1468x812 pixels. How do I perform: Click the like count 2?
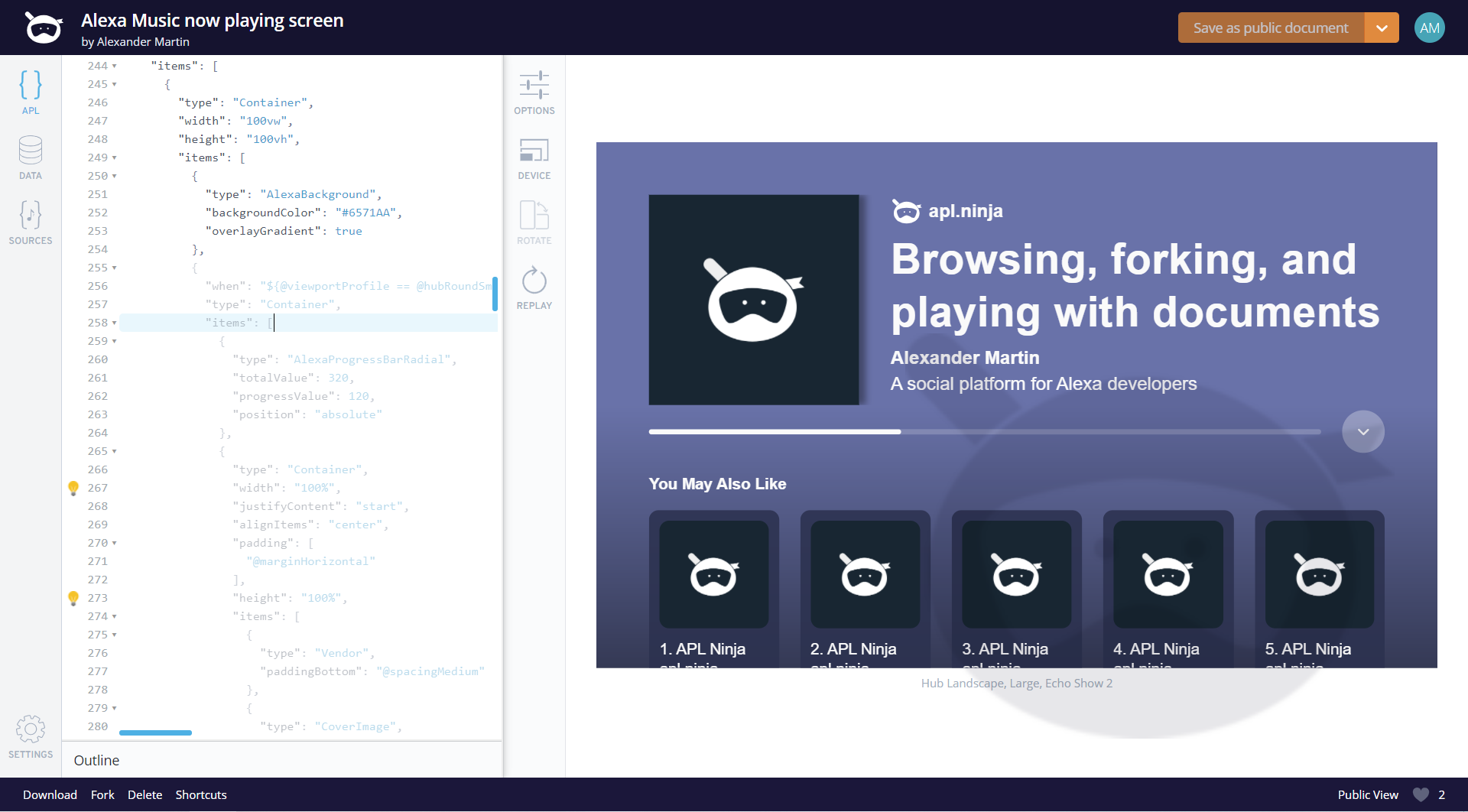1442,794
